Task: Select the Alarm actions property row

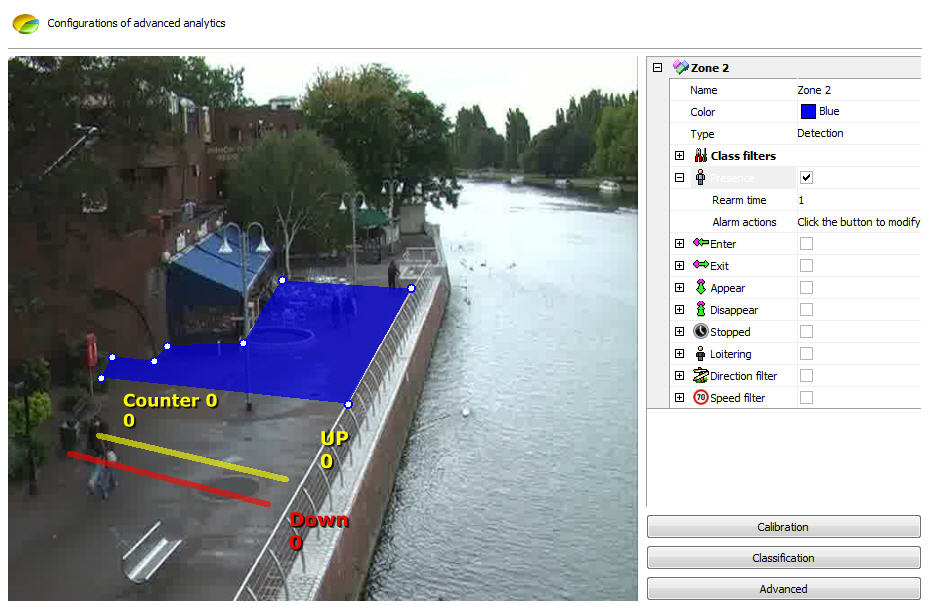Action: point(744,222)
